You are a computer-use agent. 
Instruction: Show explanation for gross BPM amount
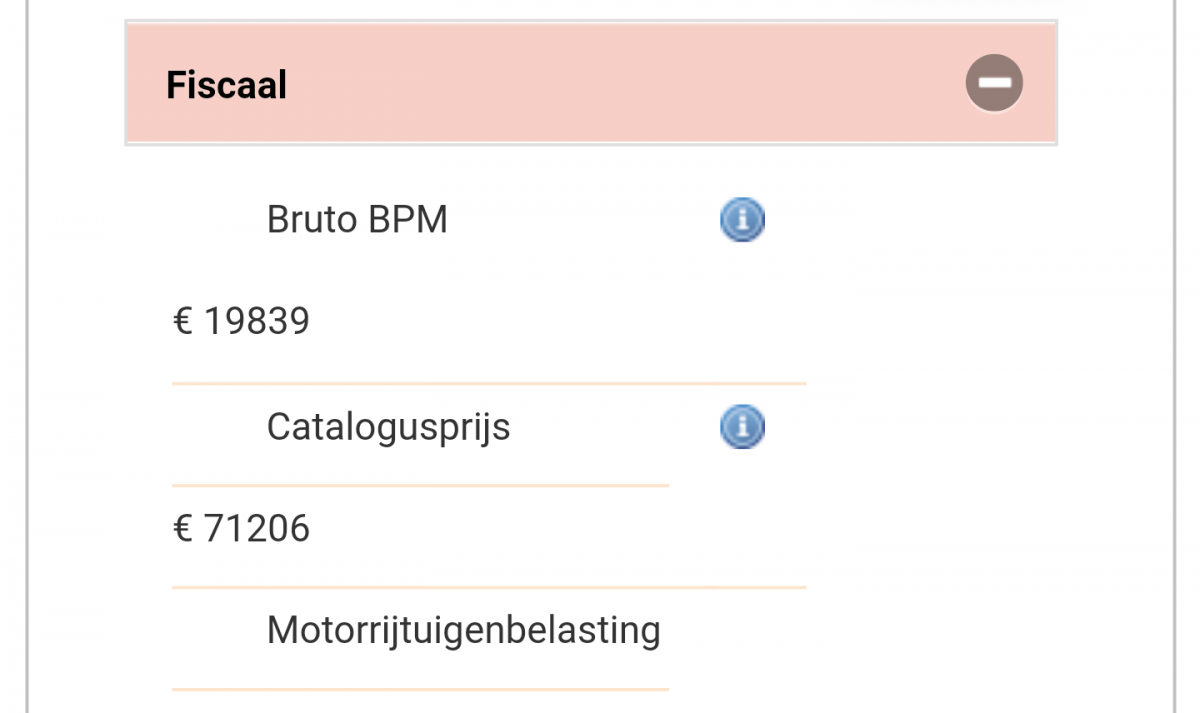tap(742, 220)
